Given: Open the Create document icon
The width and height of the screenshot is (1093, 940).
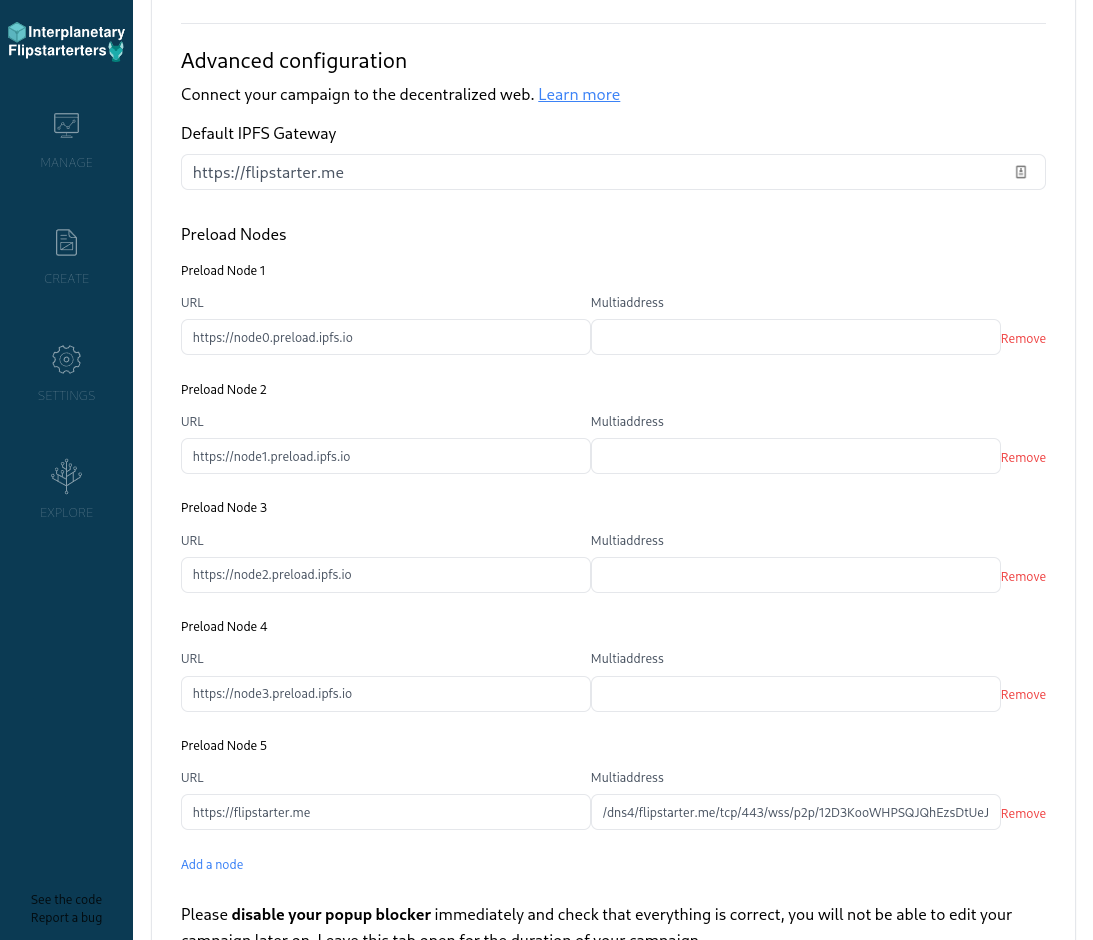Looking at the screenshot, I should [66, 242].
